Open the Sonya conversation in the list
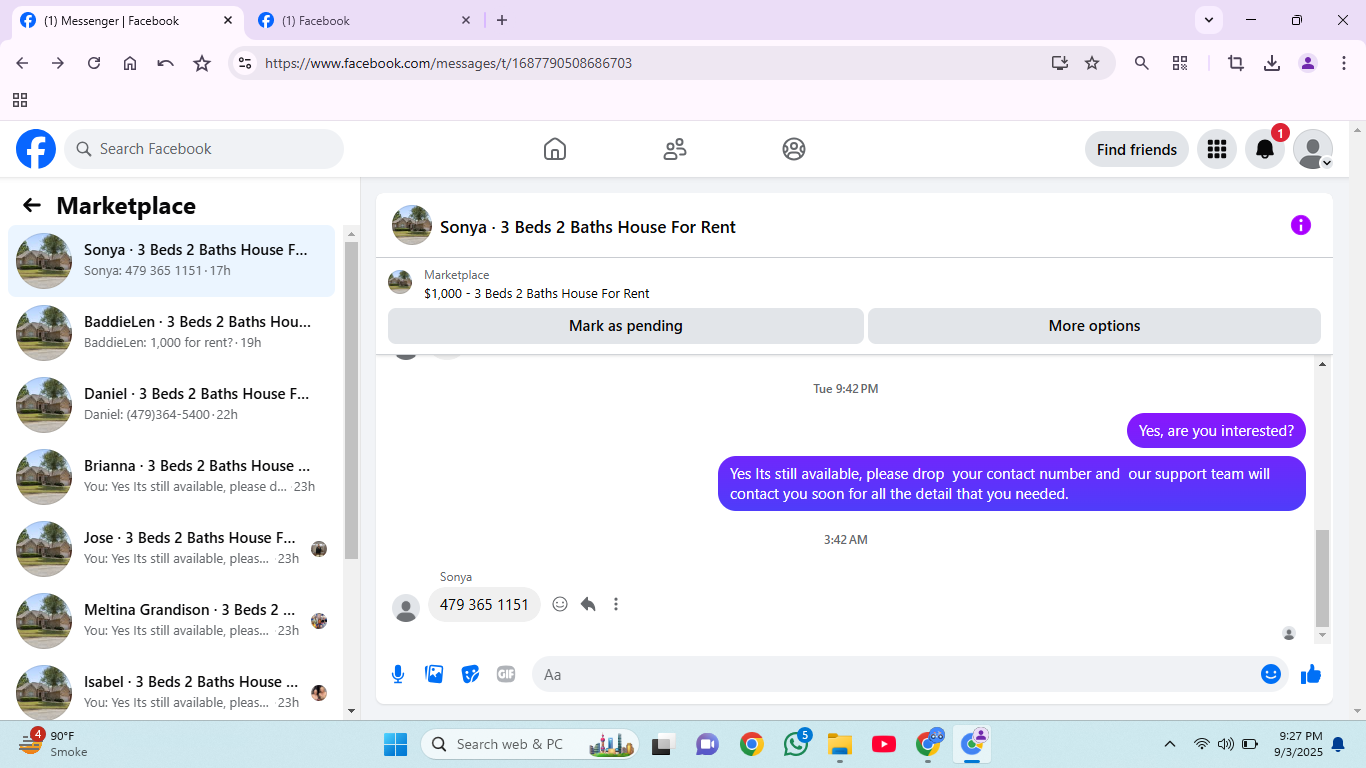 pyautogui.click(x=172, y=261)
